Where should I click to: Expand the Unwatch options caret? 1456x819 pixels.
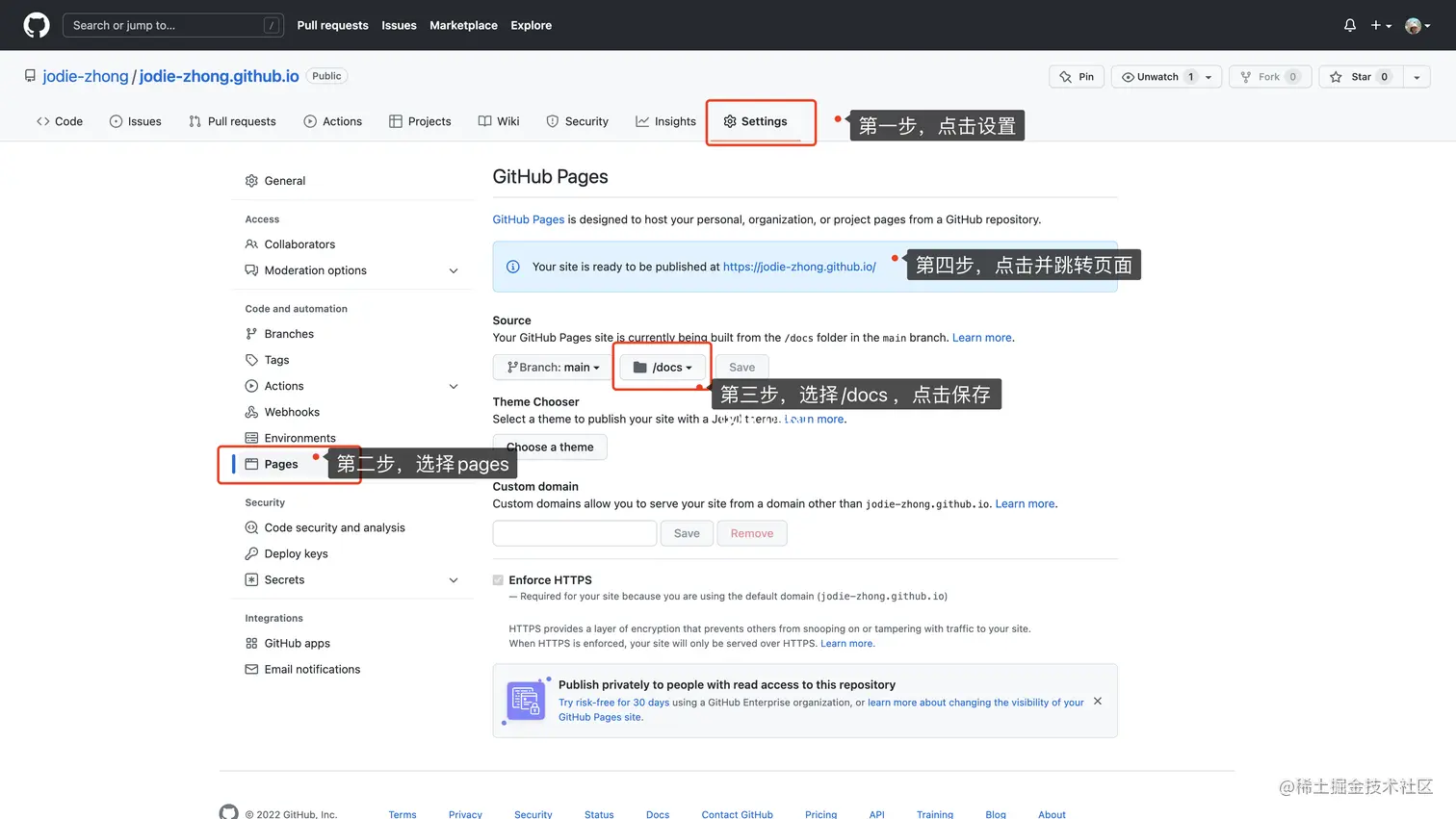[x=1209, y=77]
